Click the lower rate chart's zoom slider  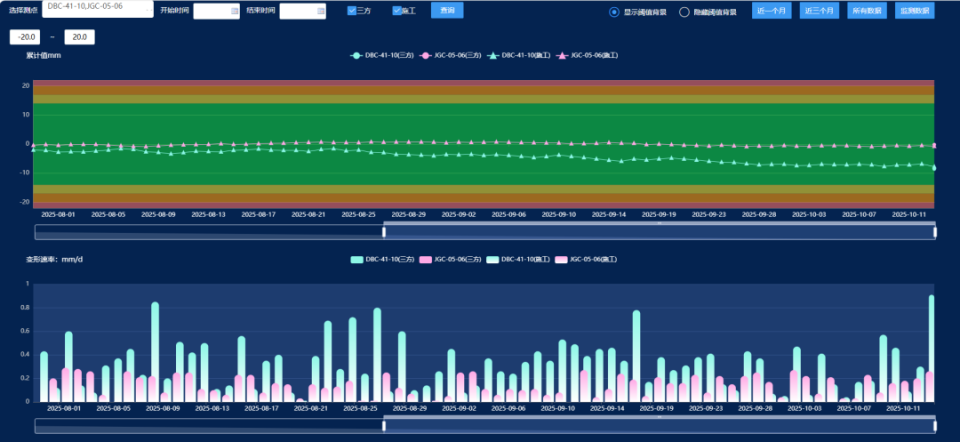(x=659, y=425)
